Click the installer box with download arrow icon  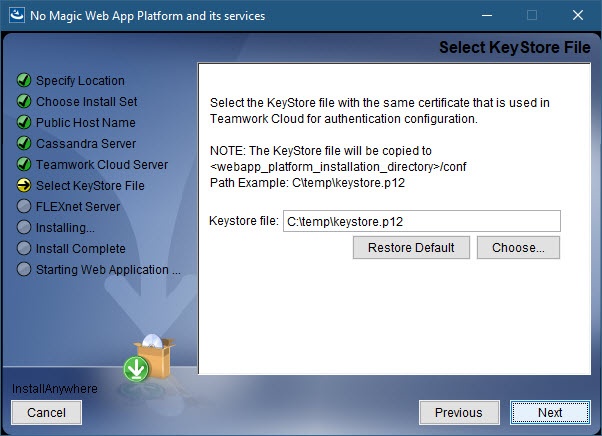point(149,358)
